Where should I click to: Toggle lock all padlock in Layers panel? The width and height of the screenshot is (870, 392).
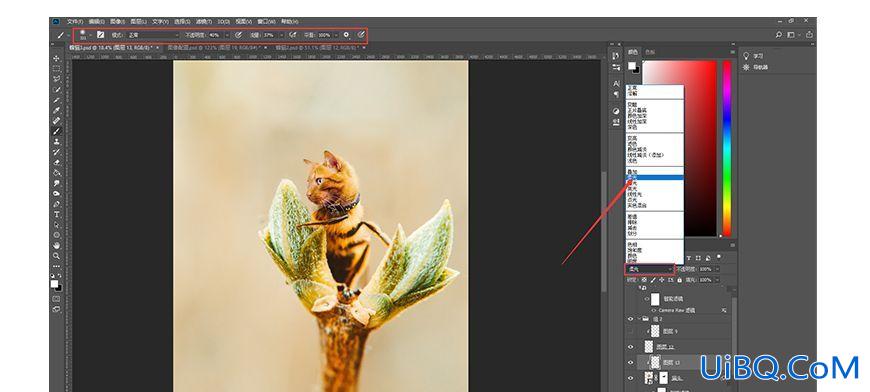click(679, 280)
